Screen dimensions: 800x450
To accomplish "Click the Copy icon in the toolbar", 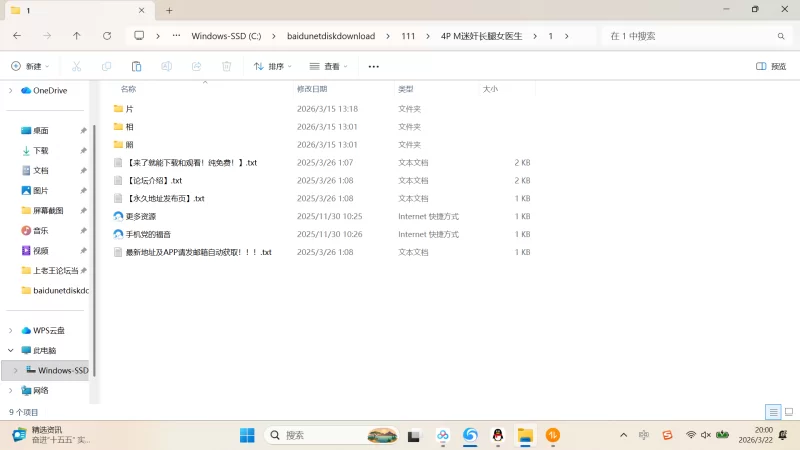I will (106, 66).
